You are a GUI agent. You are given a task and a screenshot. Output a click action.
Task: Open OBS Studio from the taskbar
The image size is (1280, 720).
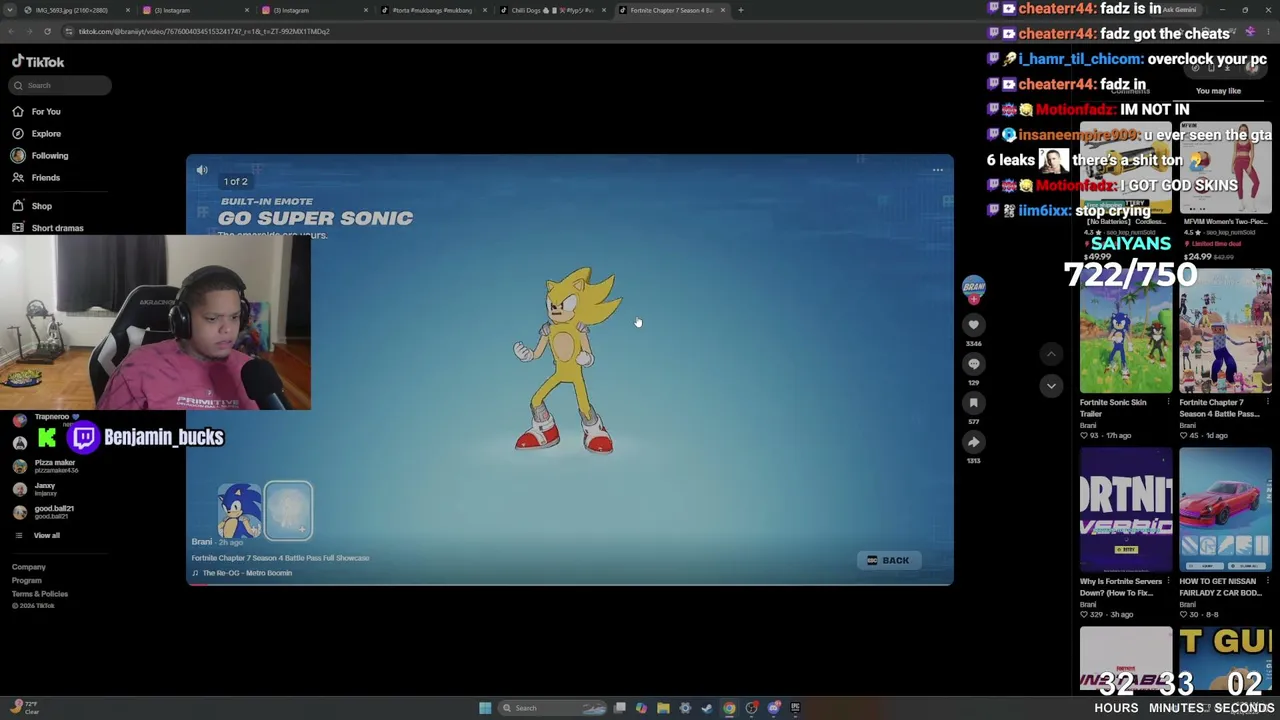(751, 708)
